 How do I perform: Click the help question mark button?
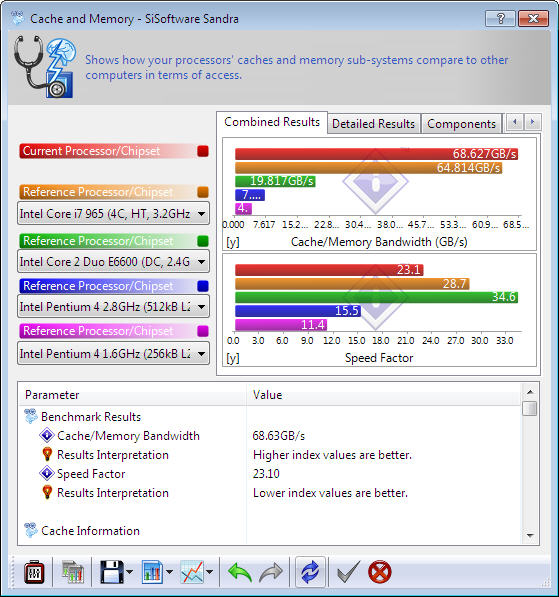(x=500, y=18)
